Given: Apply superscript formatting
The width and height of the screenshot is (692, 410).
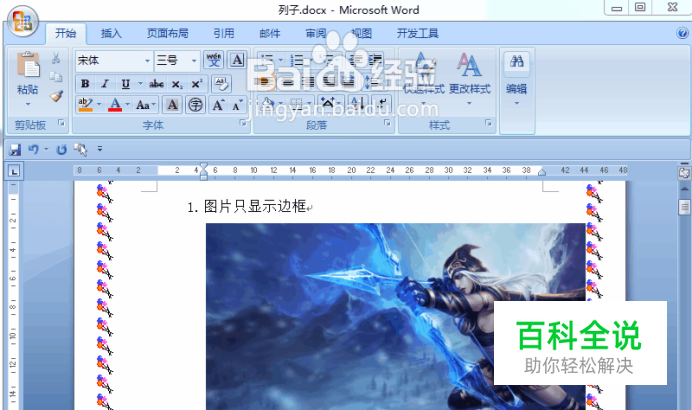Looking at the screenshot, I should click(196, 83).
